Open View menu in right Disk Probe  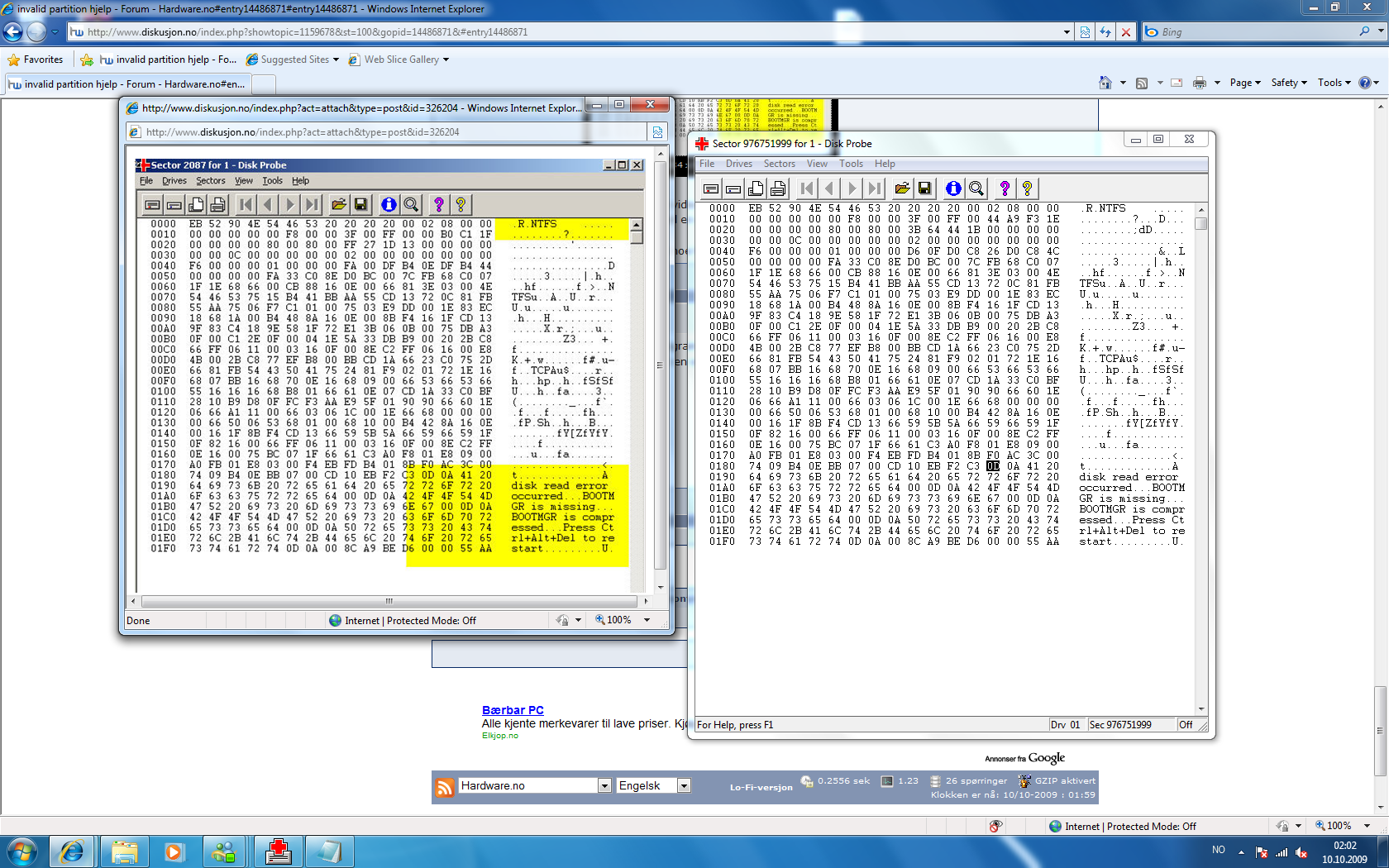817,164
